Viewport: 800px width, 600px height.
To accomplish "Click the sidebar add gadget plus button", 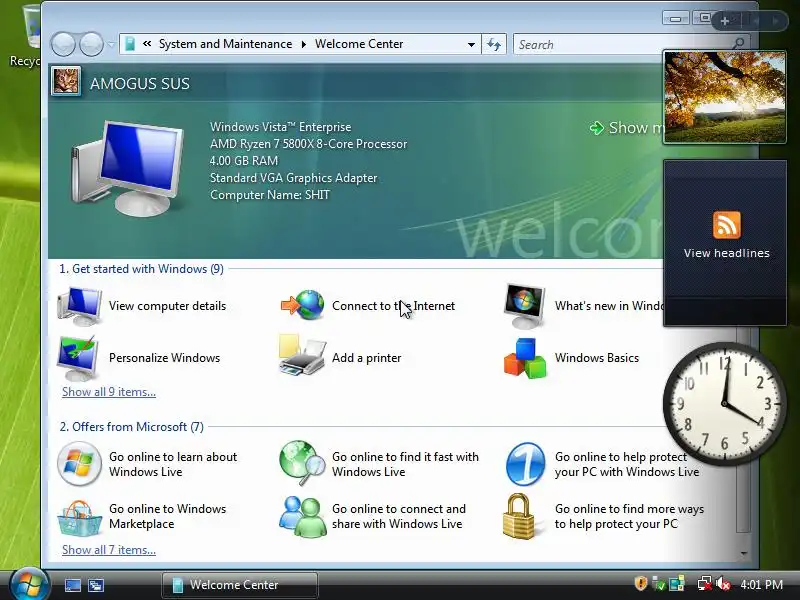I will coord(725,21).
